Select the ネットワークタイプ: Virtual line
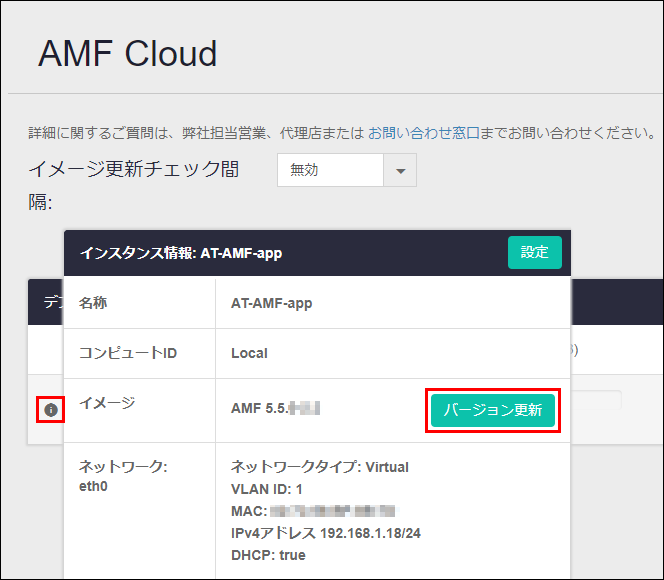Viewport: 664px width, 580px height. pyautogui.click(x=320, y=467)
